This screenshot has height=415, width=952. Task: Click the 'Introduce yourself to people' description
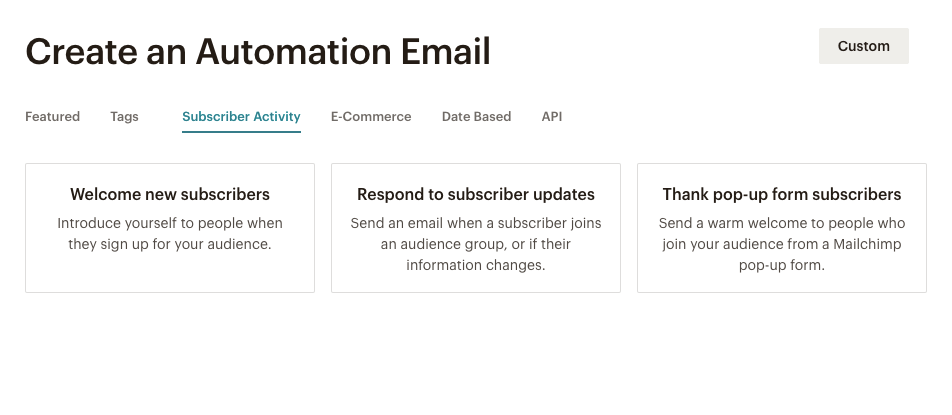170,223
